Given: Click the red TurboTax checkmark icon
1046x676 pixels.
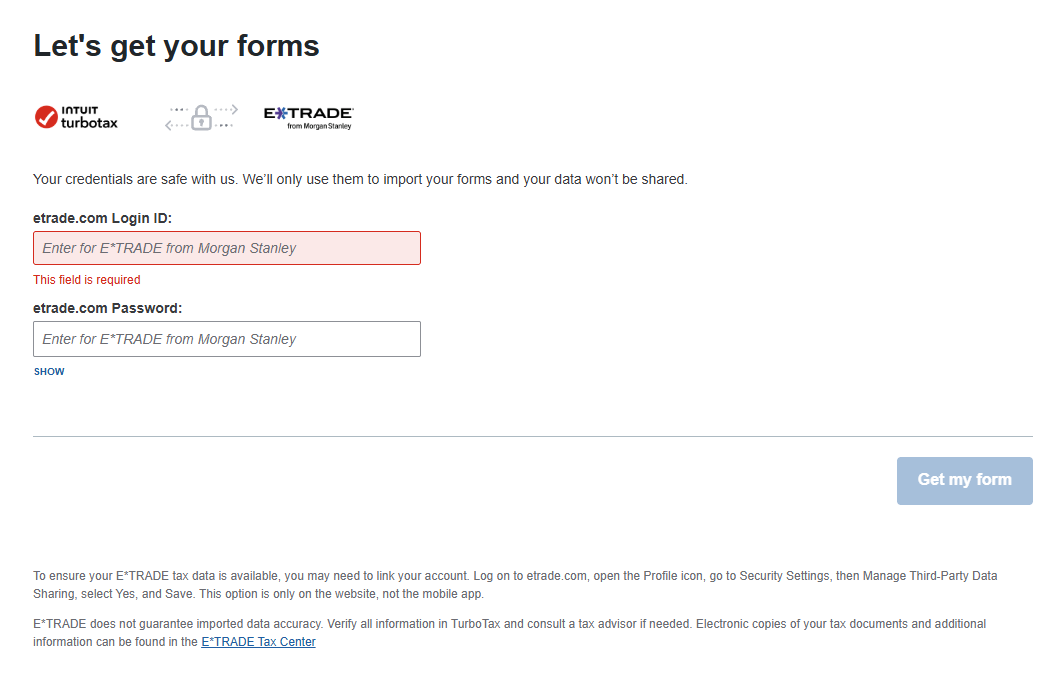Looking at the screenshot, I should coord(46,117).
